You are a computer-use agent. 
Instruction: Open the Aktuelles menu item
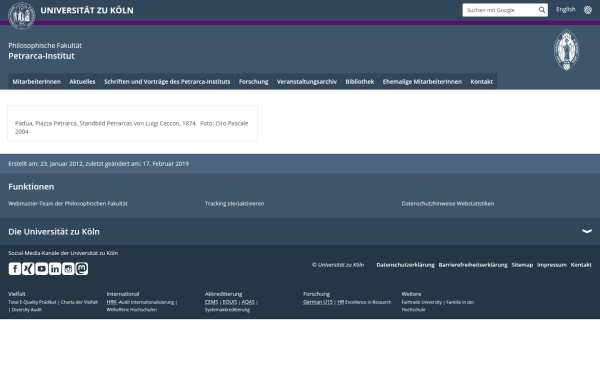click(82, 82)
